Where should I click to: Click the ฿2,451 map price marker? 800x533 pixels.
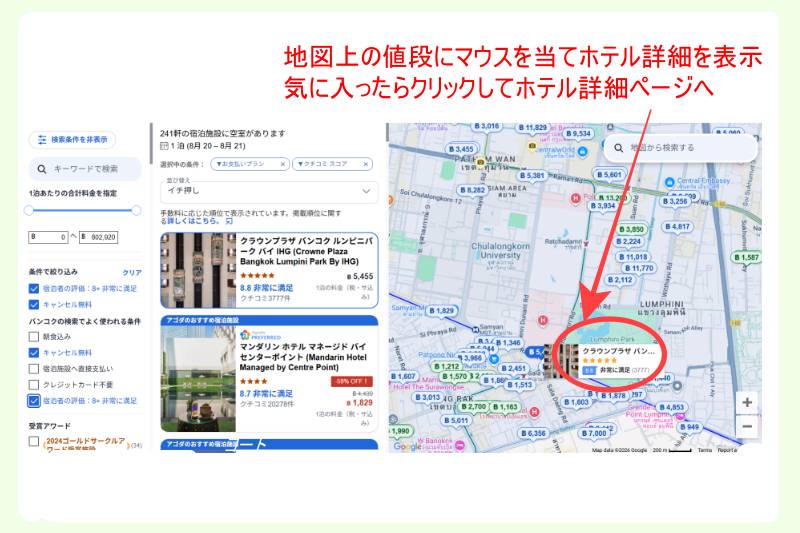(513, 368)
